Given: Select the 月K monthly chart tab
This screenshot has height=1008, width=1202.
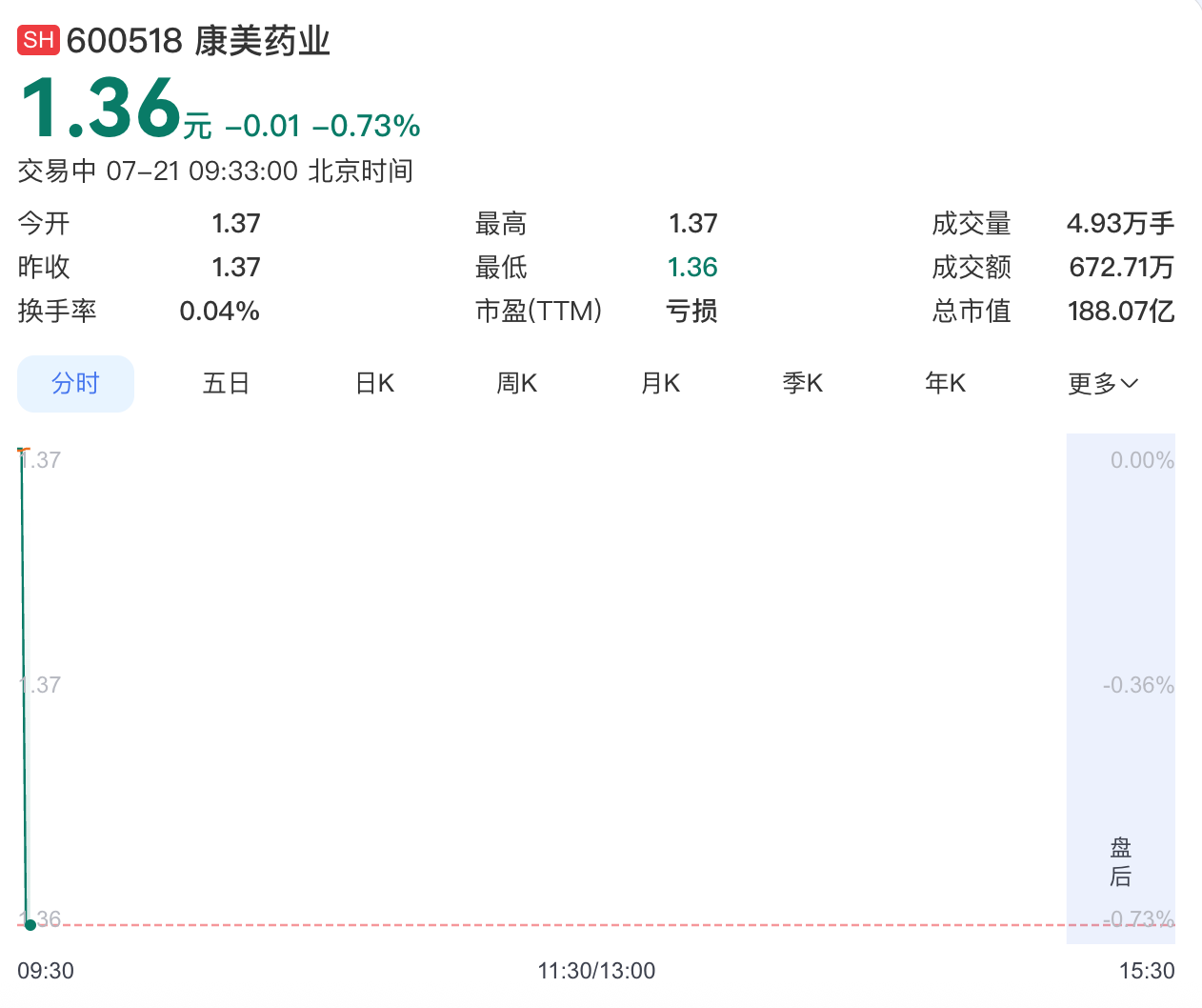Looking at the screenshot, I should [660, 384].
